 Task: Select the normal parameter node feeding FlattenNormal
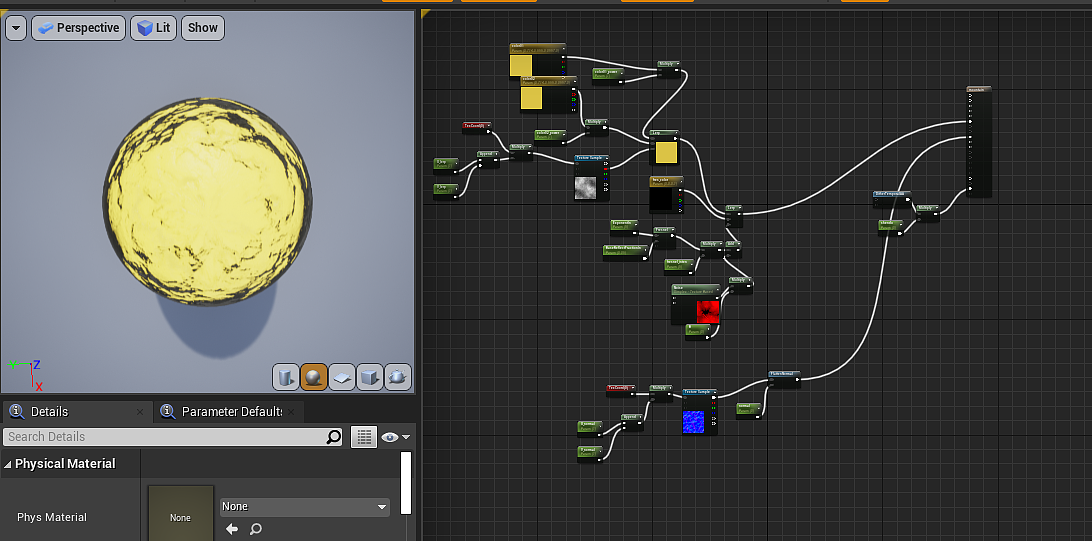coord(749,411)
